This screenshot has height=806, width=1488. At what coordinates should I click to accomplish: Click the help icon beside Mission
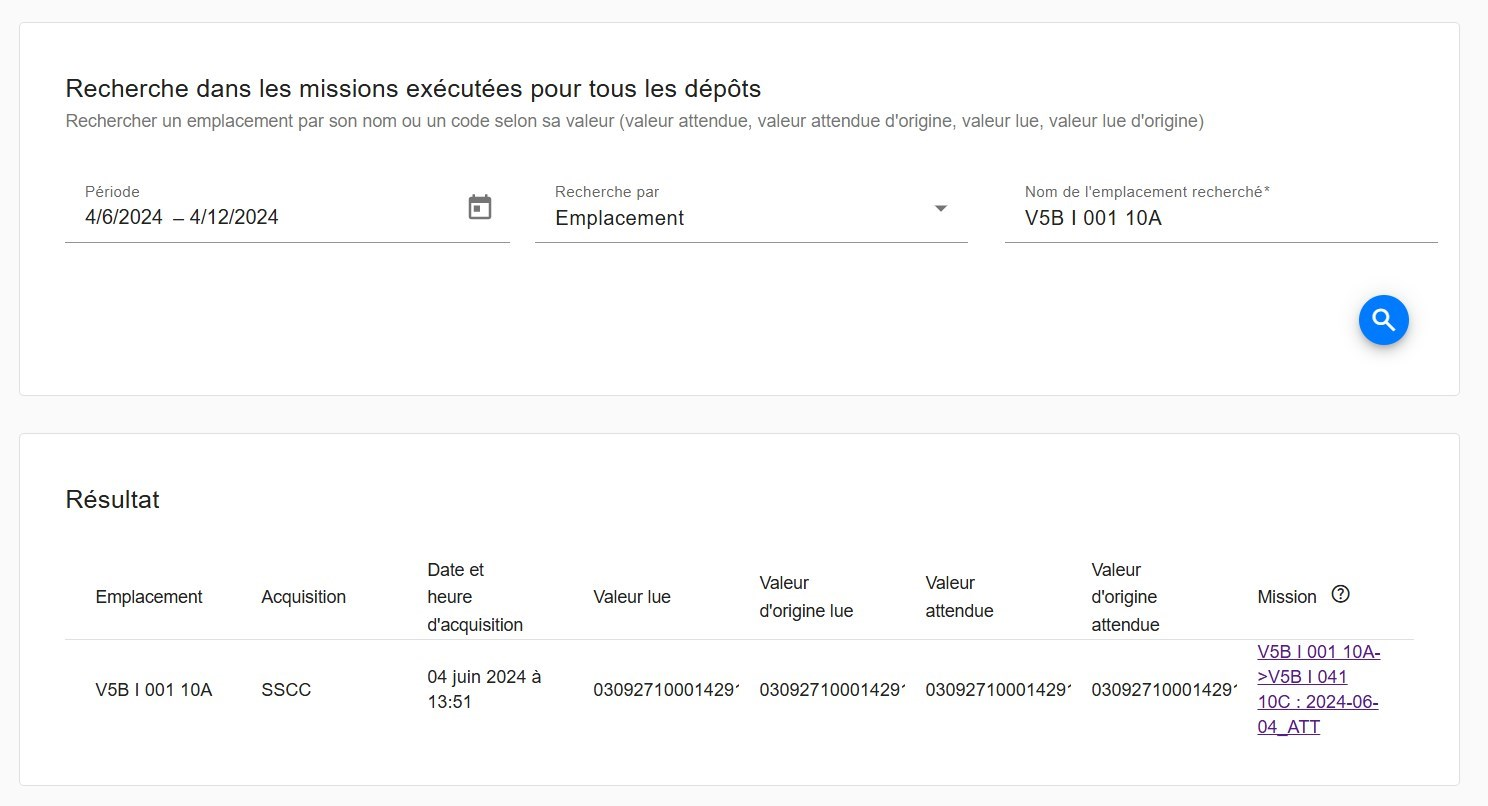(1341, 594)
